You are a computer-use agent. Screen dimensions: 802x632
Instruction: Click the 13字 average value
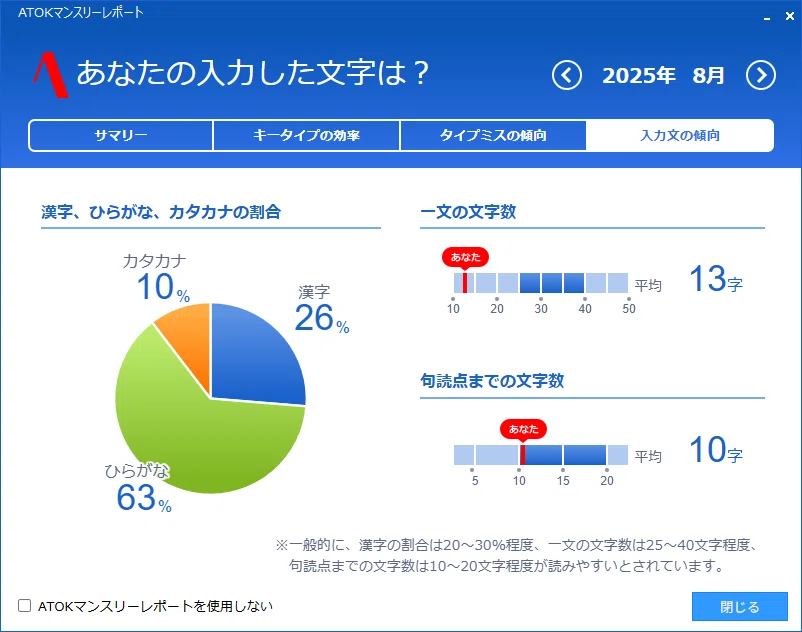(716, 279)
